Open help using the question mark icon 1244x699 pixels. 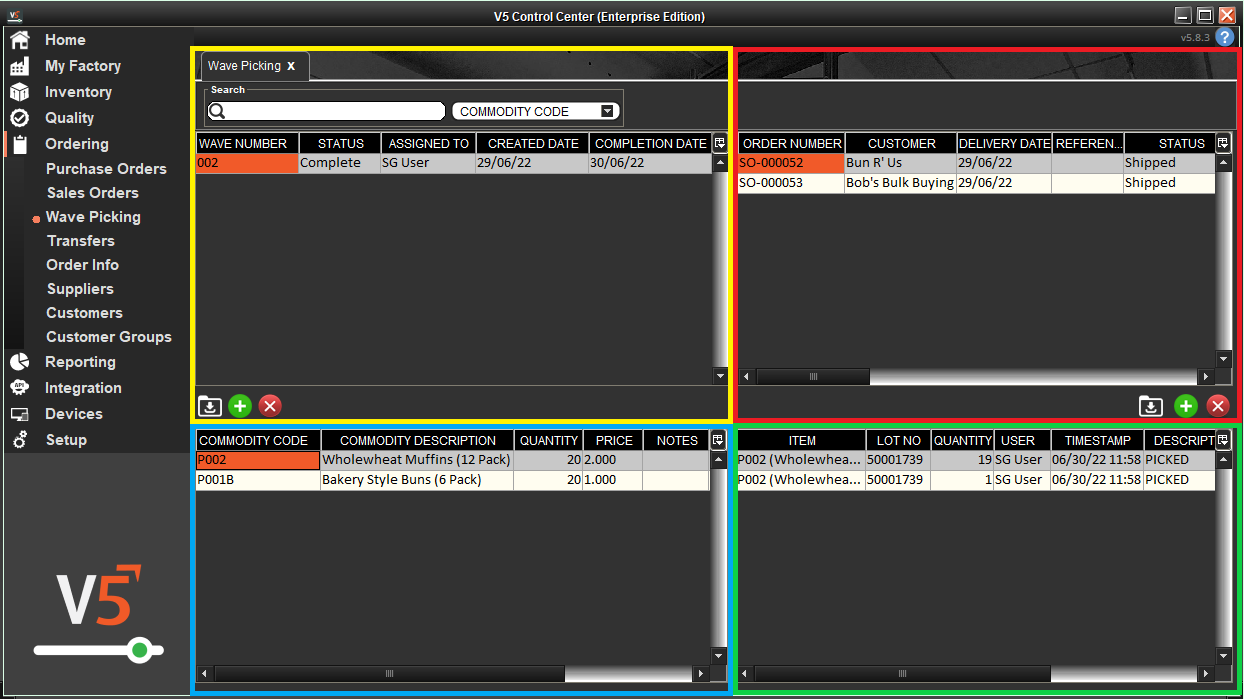tap(1225, 37)
